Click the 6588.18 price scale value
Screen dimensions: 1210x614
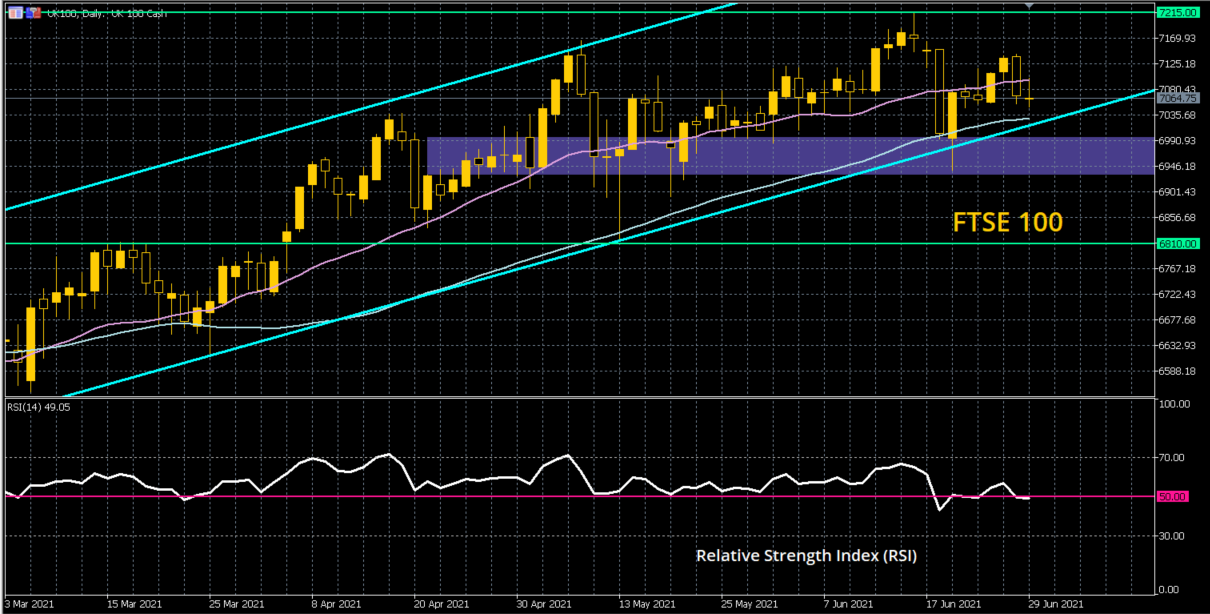coord(1177,371)
